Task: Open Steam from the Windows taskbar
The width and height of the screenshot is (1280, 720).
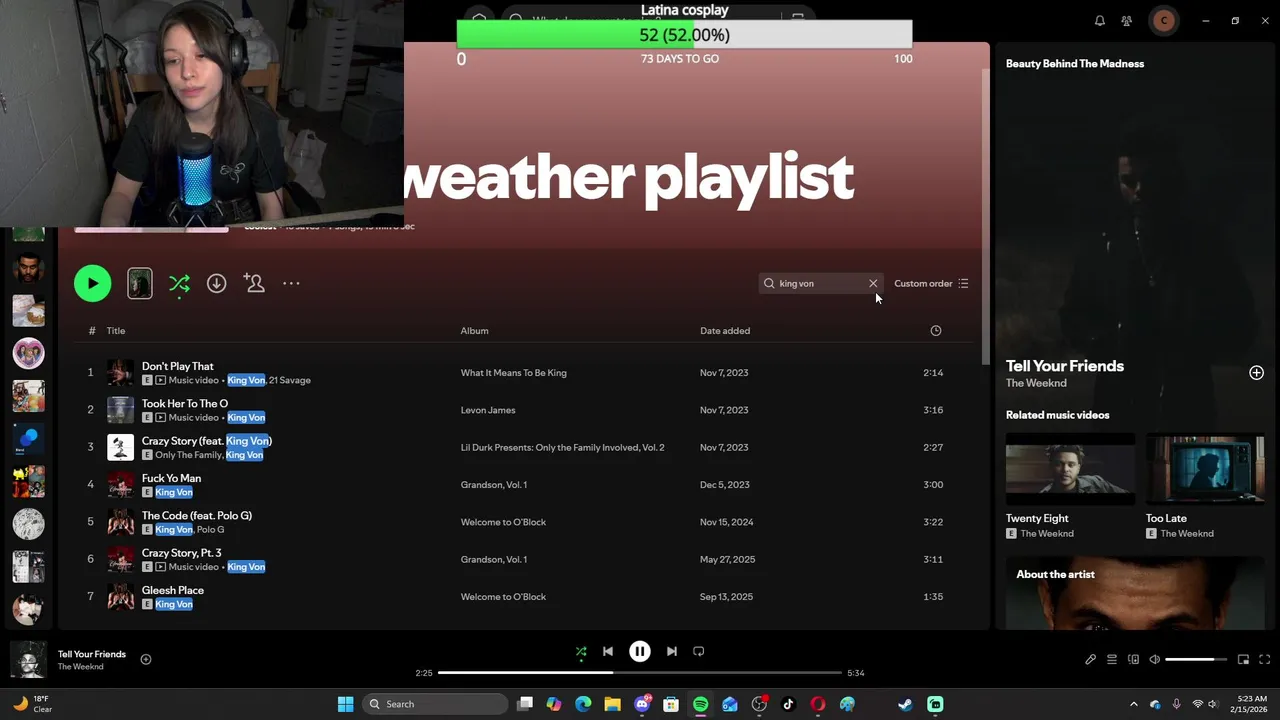Action: pyautogui.click(x=905, y=704)
